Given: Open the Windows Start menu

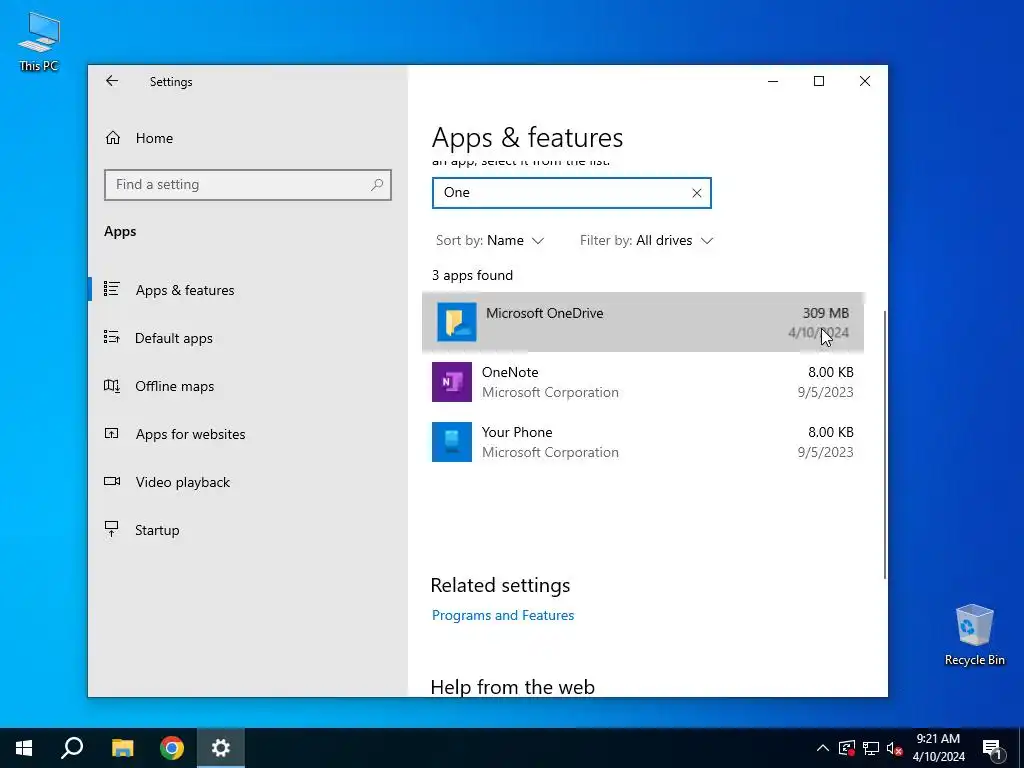Looking at the screenshot, I should [x=24, y=748].
